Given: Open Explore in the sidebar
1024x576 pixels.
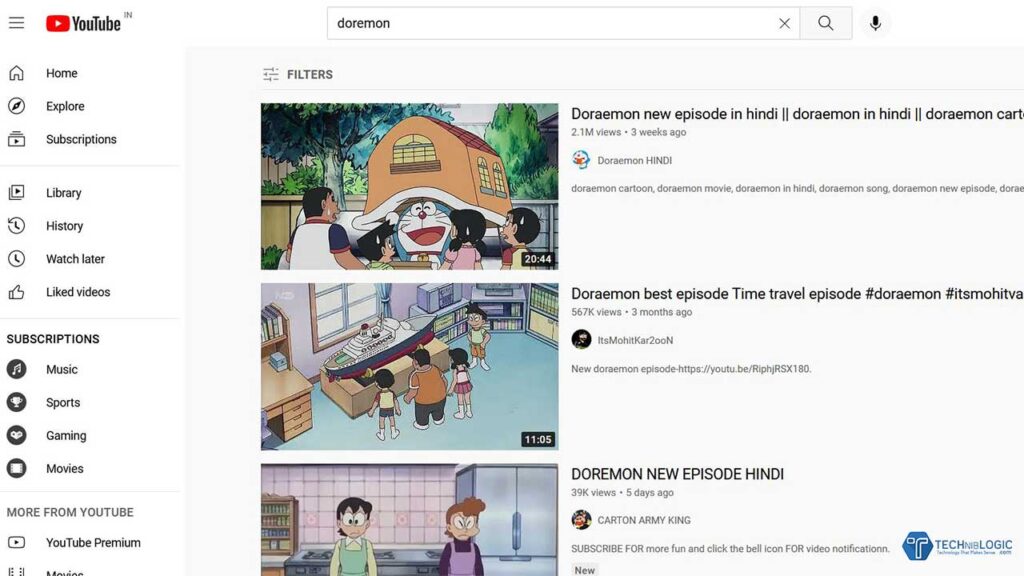Looking at the screenshot, I should pyautogui.click(x=65, y=106).
